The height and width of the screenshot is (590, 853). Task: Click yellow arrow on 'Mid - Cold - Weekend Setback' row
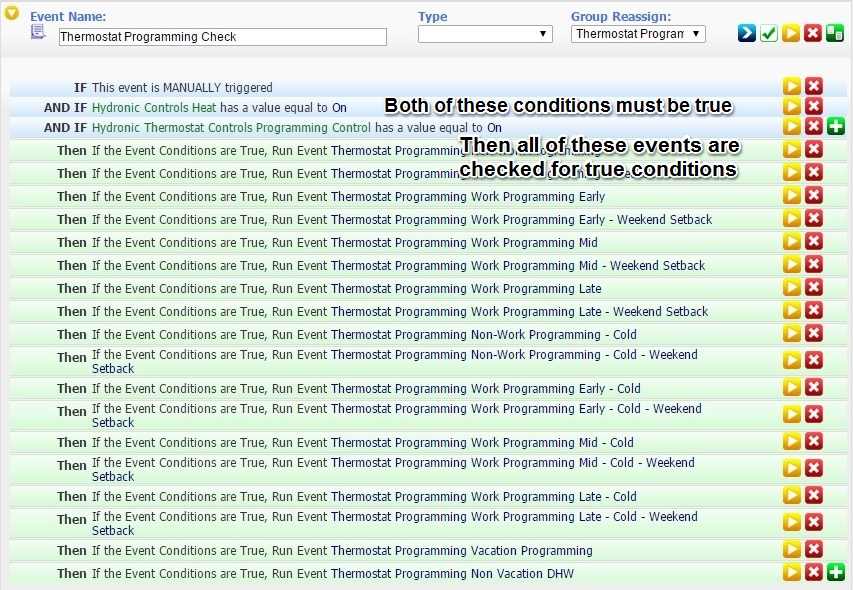click(x=792, y=468)
